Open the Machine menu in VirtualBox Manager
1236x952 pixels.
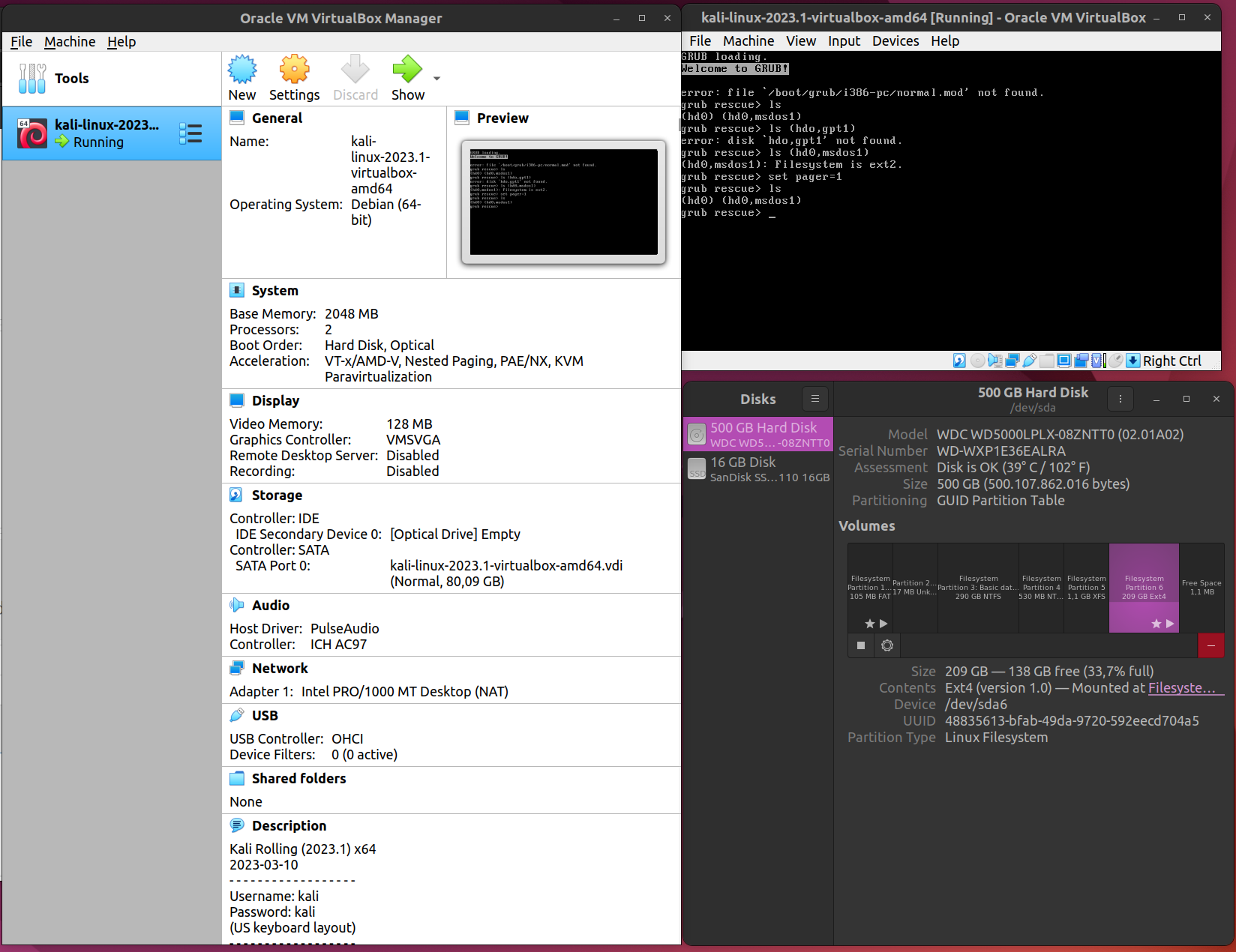click(x=70, y=42)
